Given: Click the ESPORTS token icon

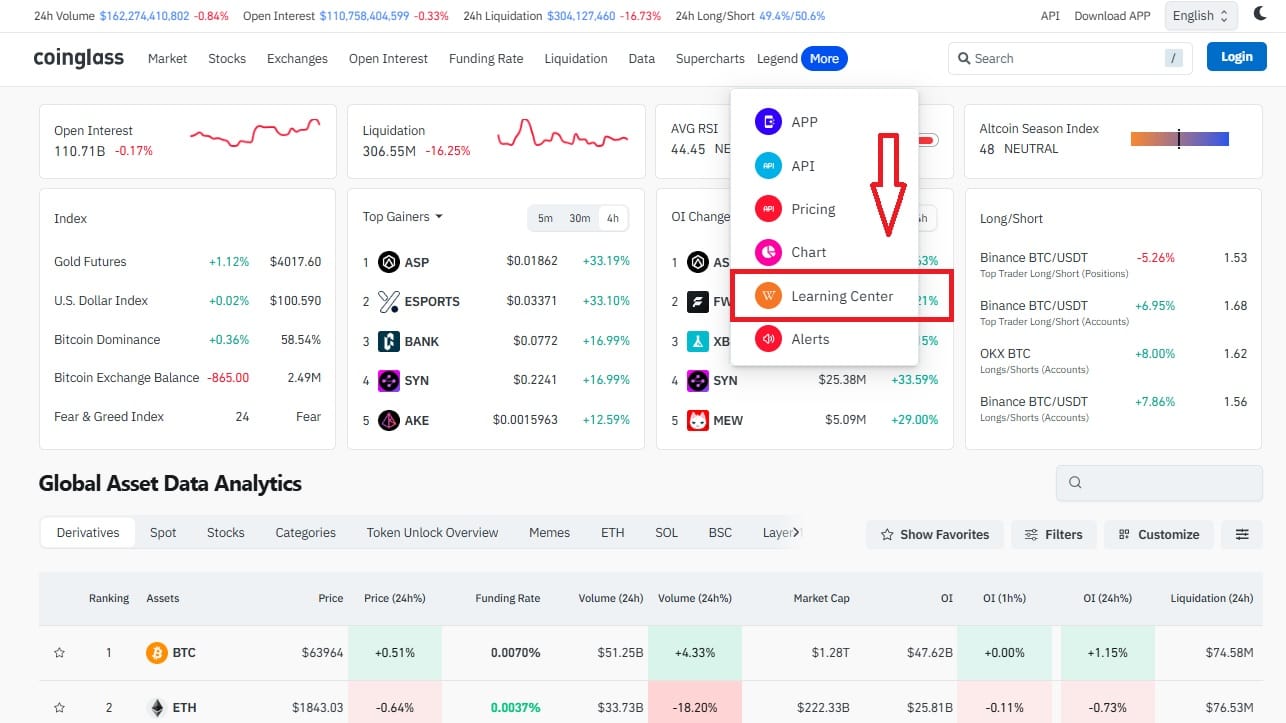Looking at the screenshot, I should coord(389,301).
